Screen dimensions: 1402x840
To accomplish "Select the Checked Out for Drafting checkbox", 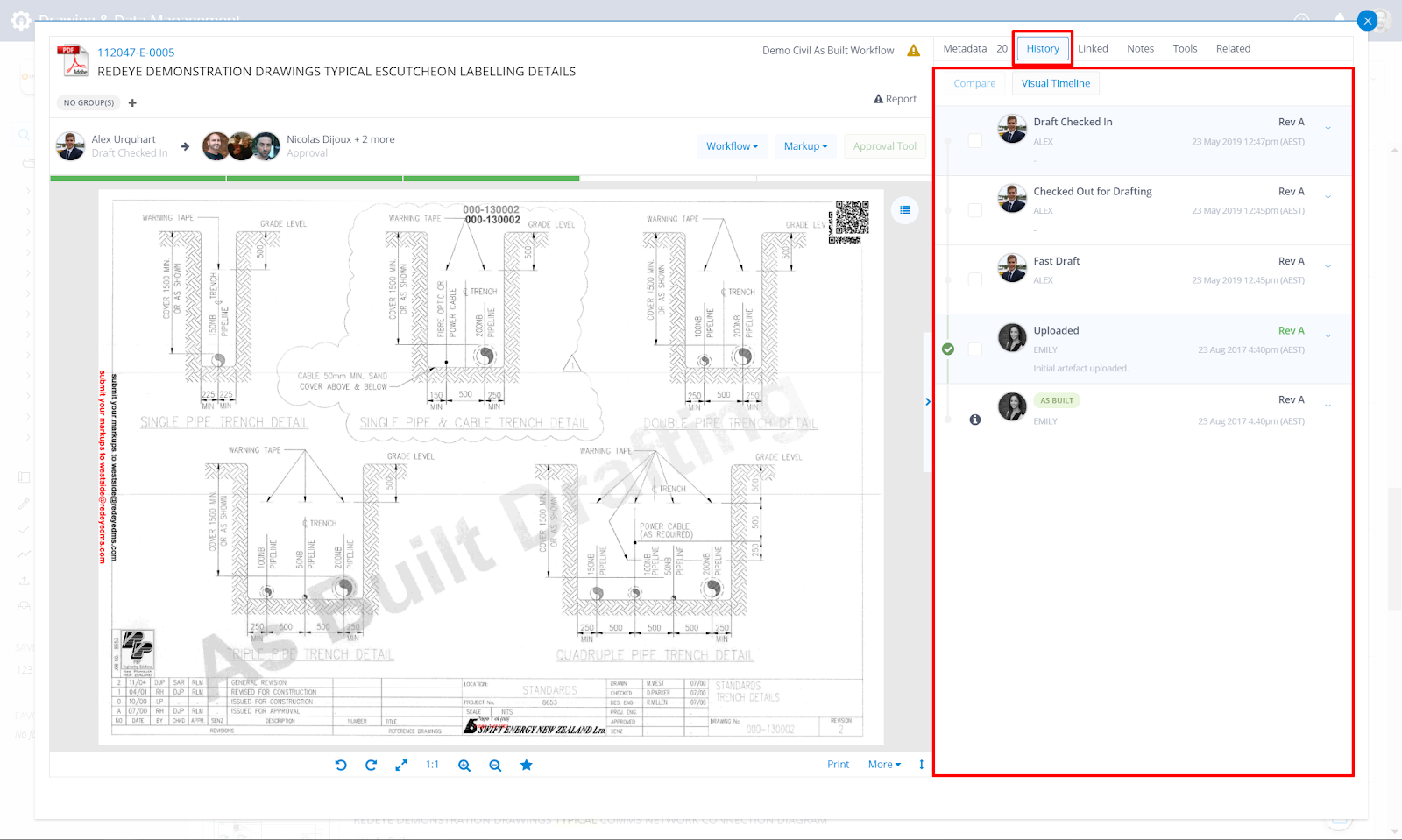I will point(975,210).
